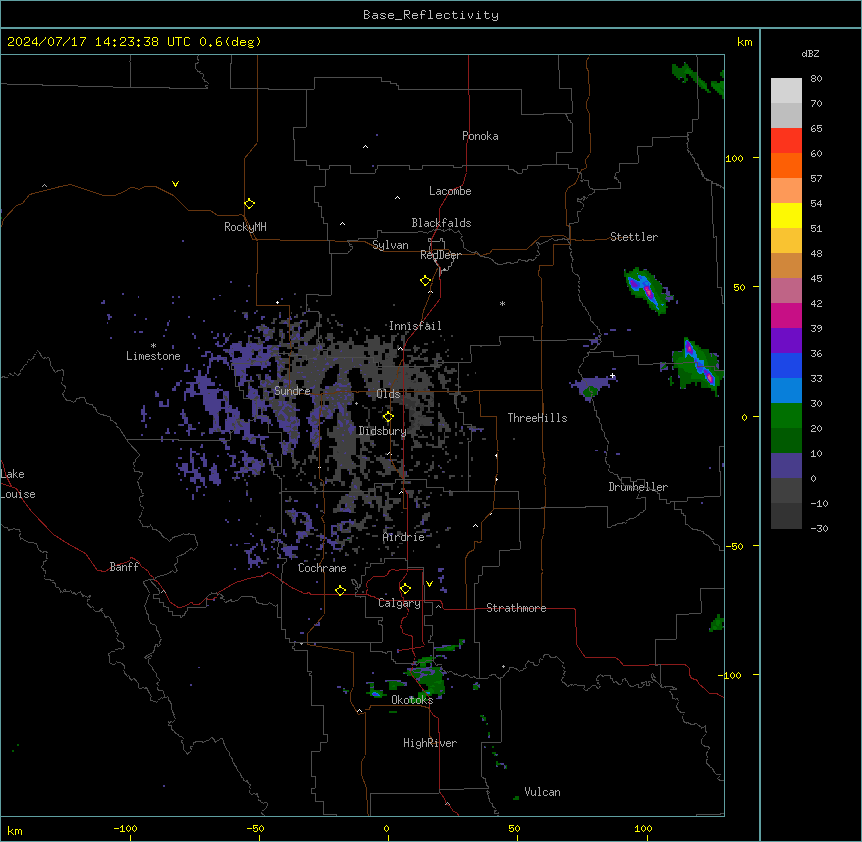862x842 pixels.
Task: Click the Okotoks label
Action: tap(412, 700)
